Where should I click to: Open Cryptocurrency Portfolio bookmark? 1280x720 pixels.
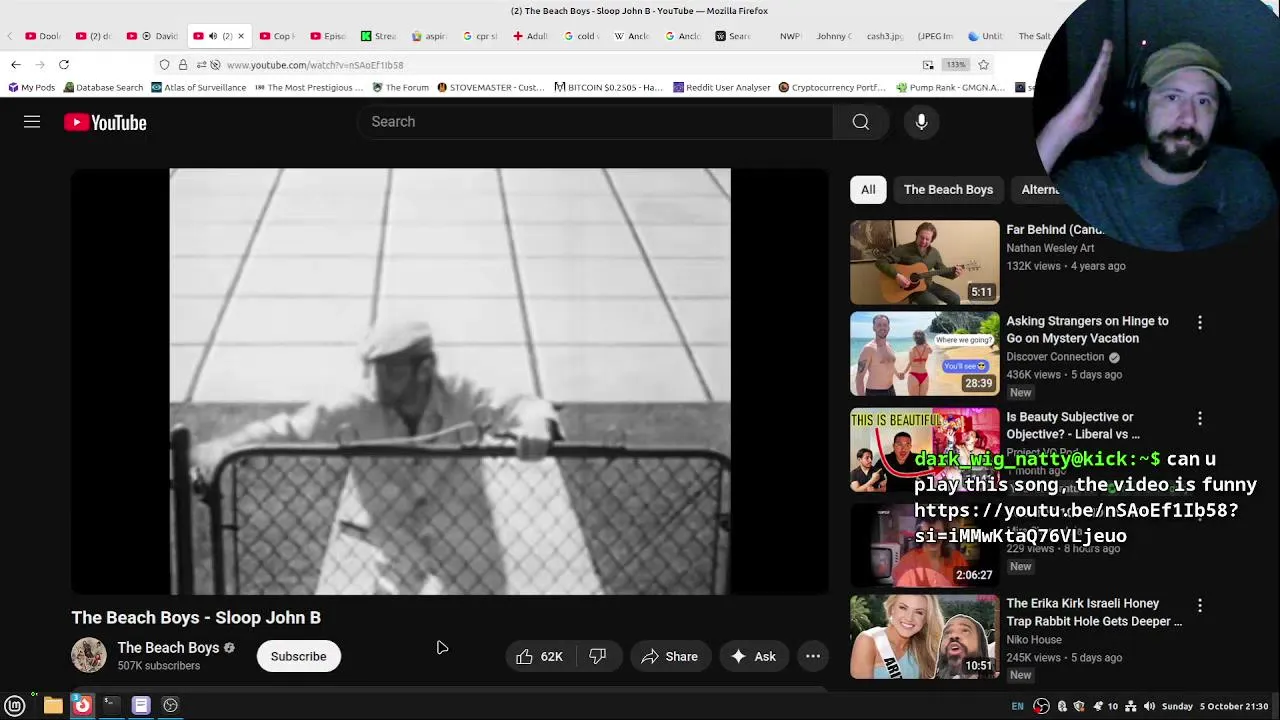point(832,87)
